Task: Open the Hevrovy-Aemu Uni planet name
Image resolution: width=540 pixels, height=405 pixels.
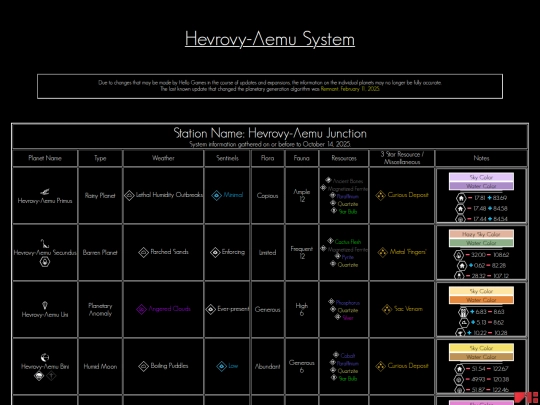Action: click(x=45, y=315)
